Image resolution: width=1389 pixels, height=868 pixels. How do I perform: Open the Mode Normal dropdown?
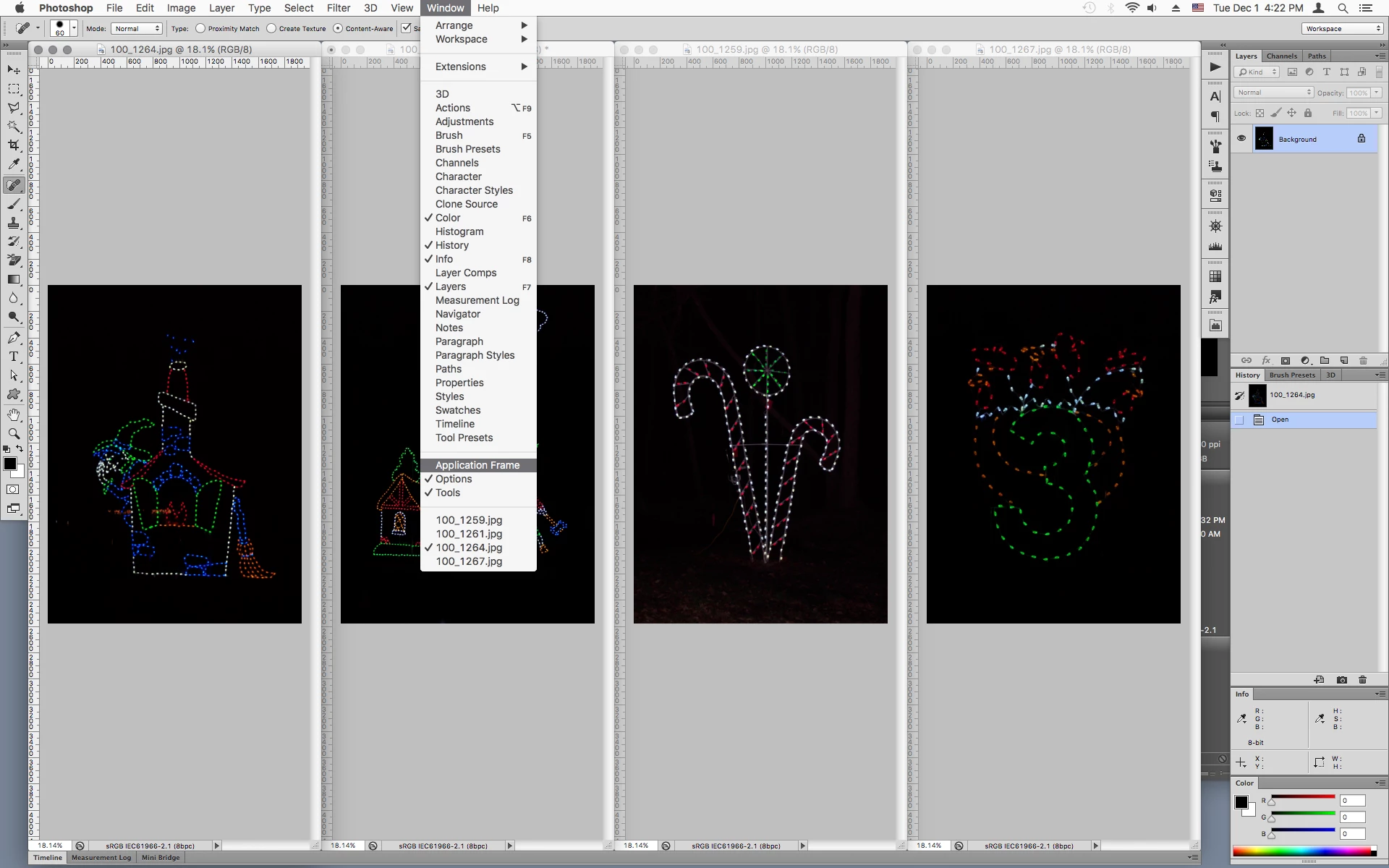point(136,29)
